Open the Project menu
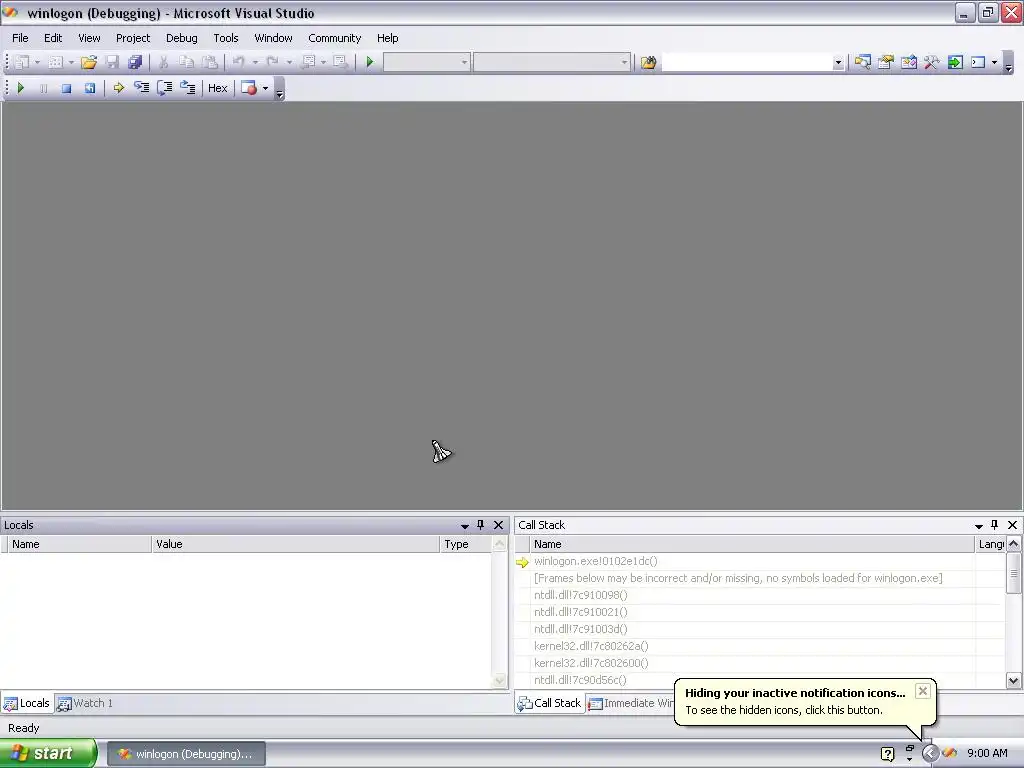Screen dimensions: 1024x768 coord(133,38)
